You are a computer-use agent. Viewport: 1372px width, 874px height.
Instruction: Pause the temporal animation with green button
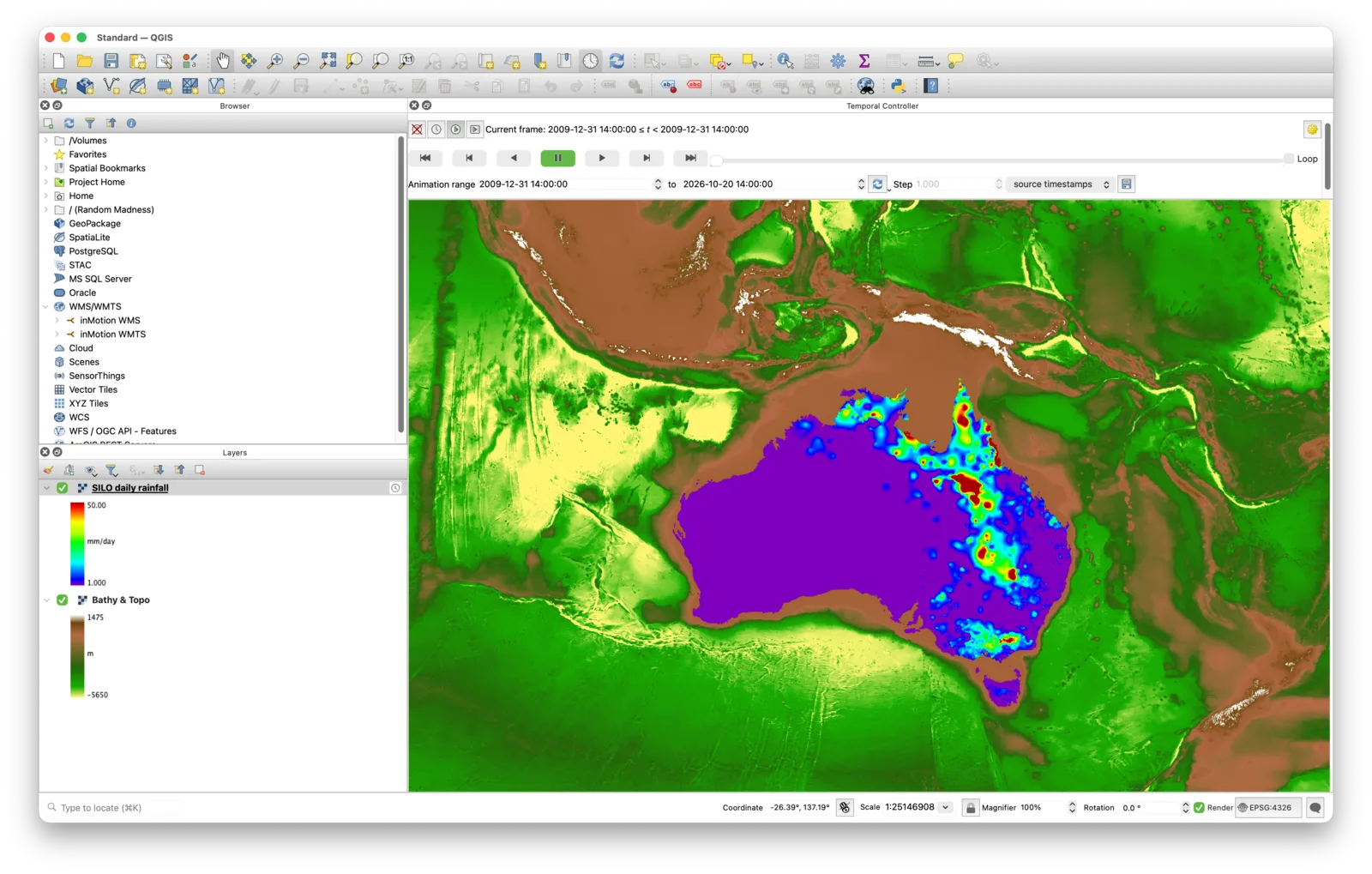tap(558, 158)
